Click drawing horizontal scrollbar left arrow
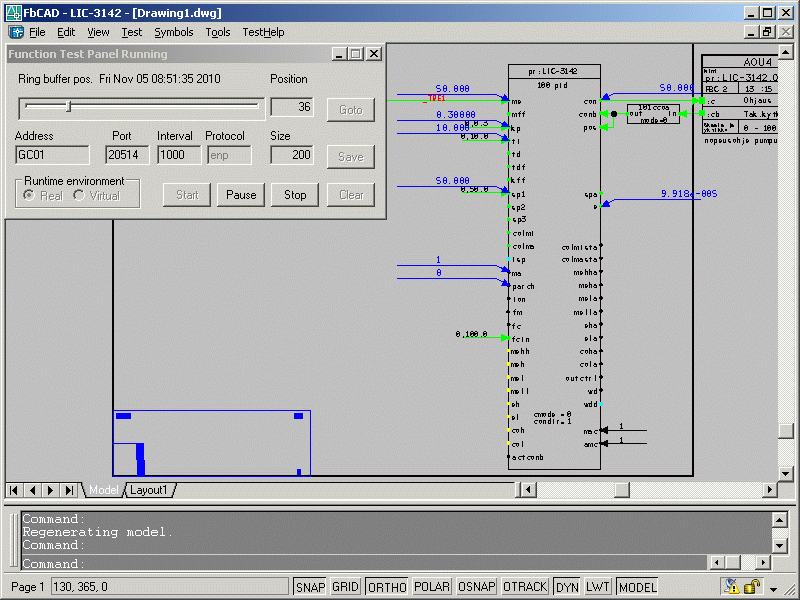The image size is (800, 600). tap(528, 490)
